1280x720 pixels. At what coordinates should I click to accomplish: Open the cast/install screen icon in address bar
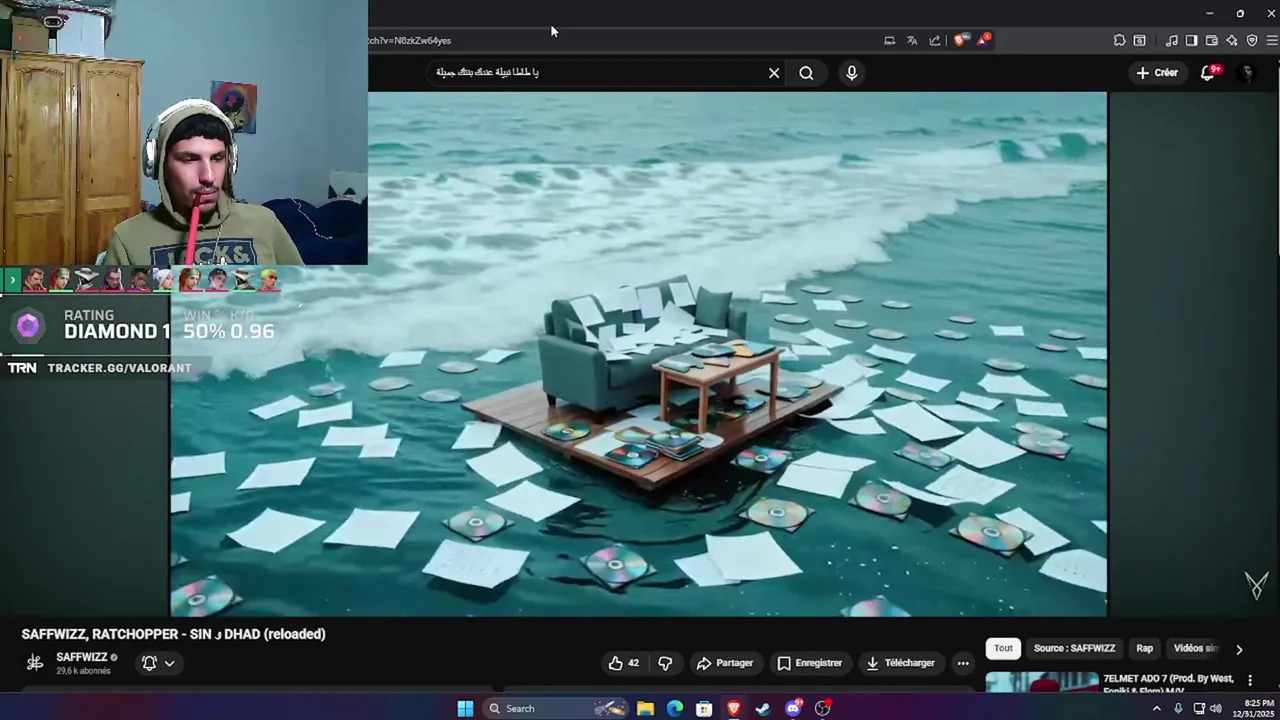click(889, 41)
